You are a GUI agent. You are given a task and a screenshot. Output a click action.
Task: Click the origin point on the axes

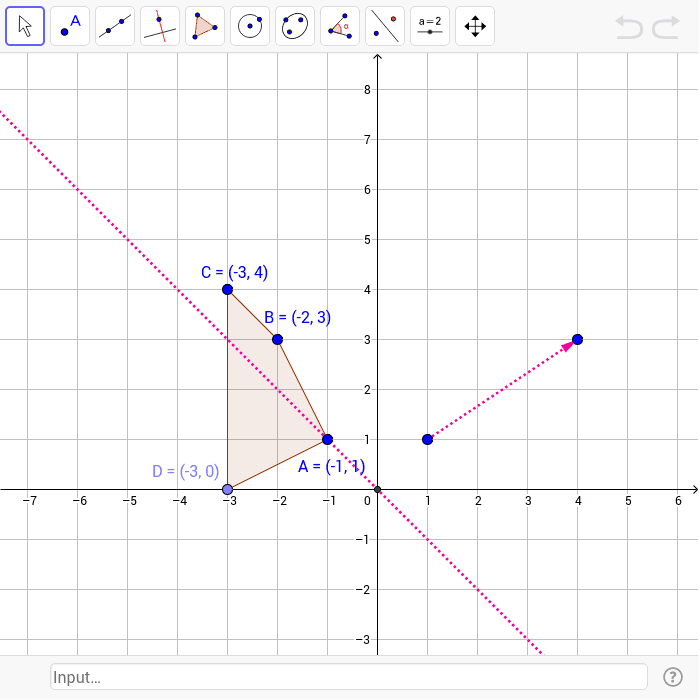pos(377,489)
